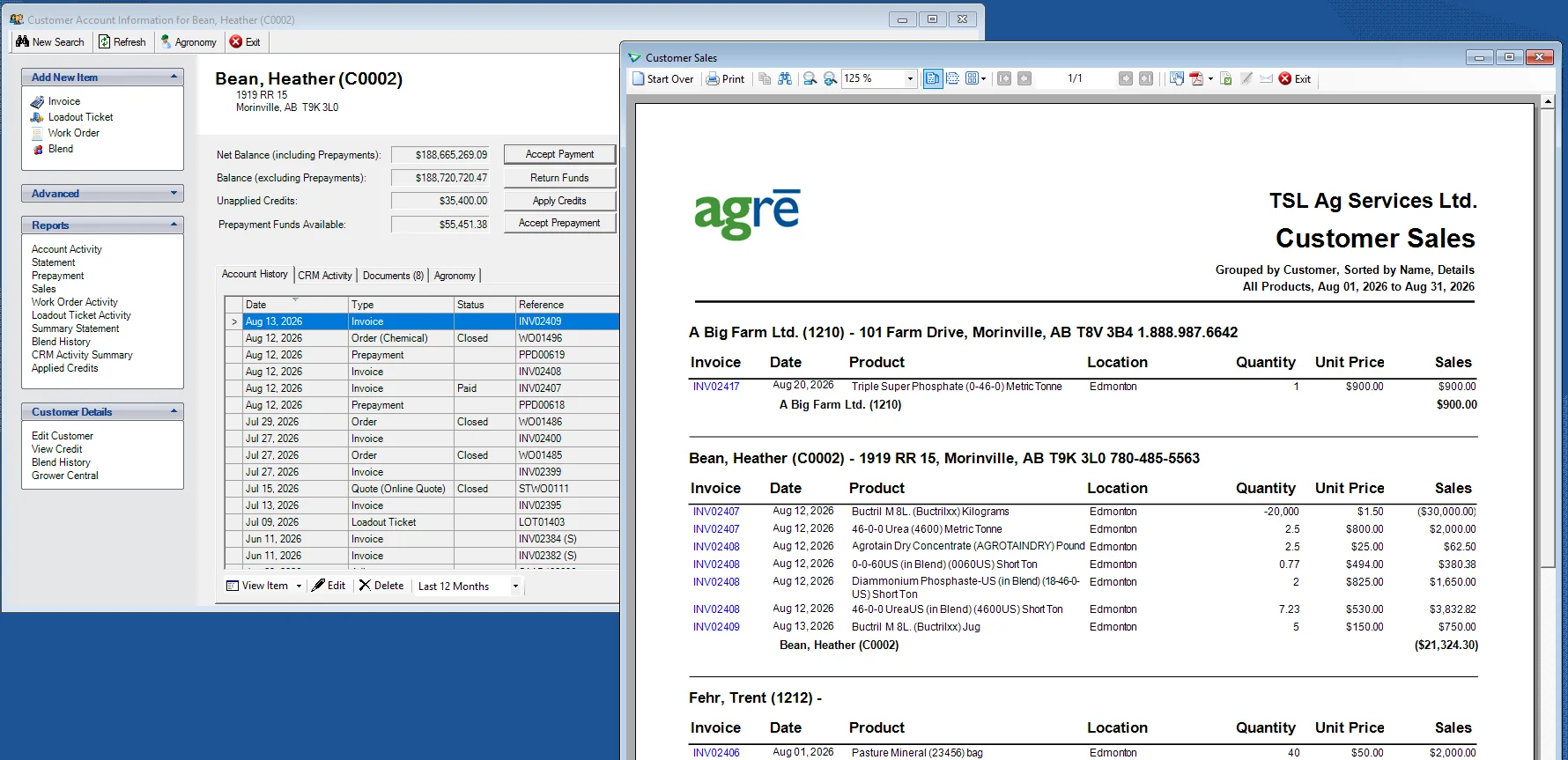
Task: Add a new Blend
Action: pos(60,149)
